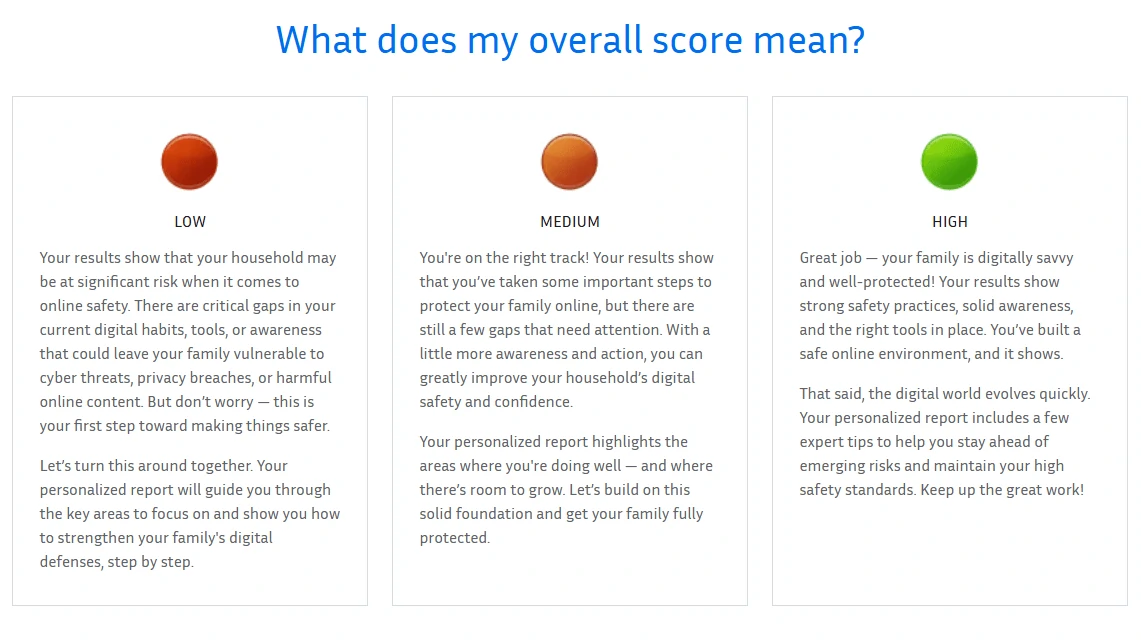This screenshot has width=1141, height=641.
Task: Click the 'You're on the right track!' paragraph
Action: pos(567,330)
